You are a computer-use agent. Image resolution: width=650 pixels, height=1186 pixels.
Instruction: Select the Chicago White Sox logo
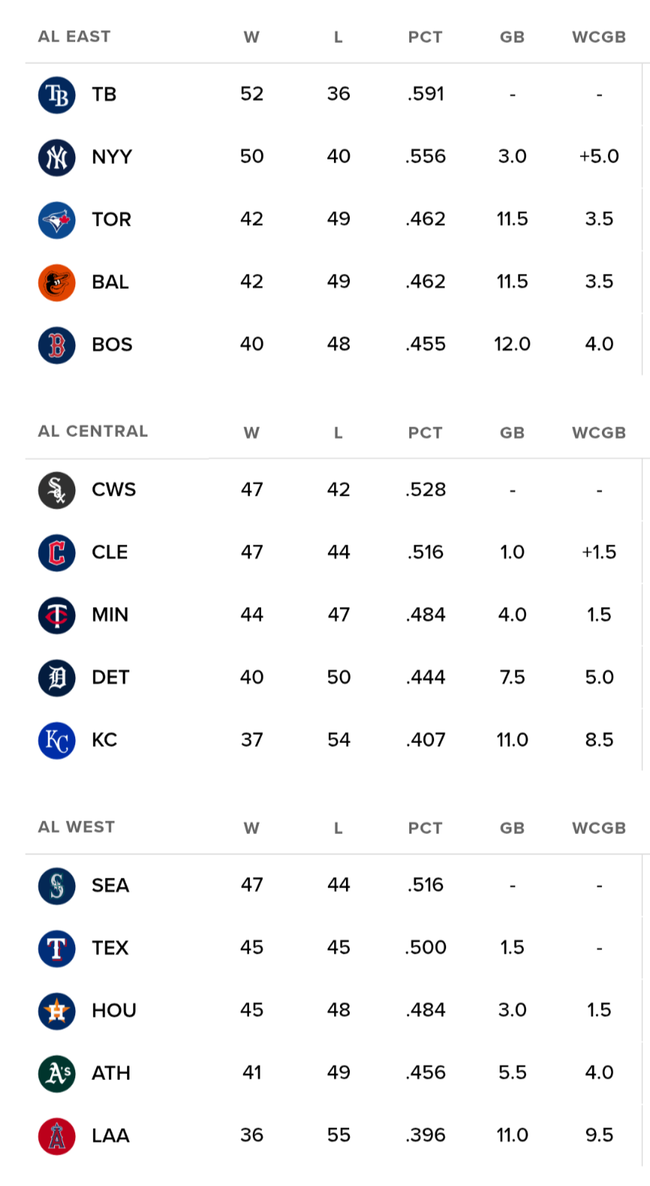[x=57, y=490]
